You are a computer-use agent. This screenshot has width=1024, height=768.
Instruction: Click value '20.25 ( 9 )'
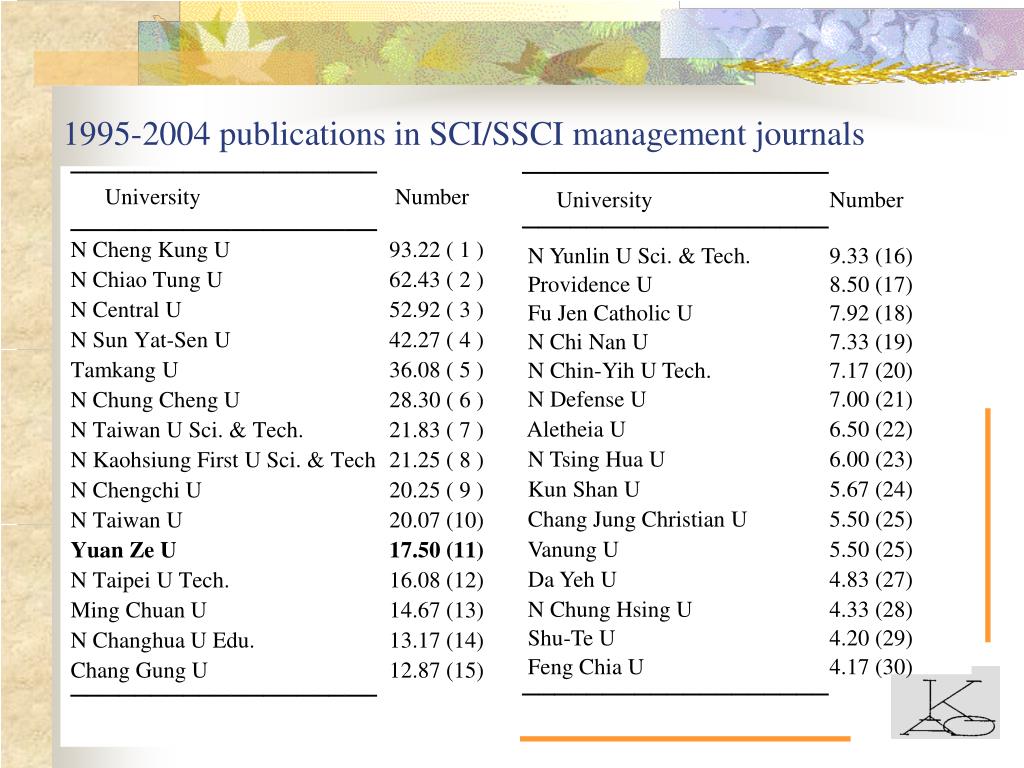coord(436,490)
